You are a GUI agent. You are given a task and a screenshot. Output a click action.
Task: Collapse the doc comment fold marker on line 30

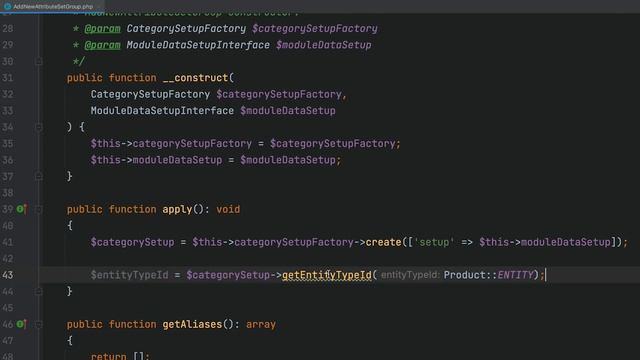(38, 62)
